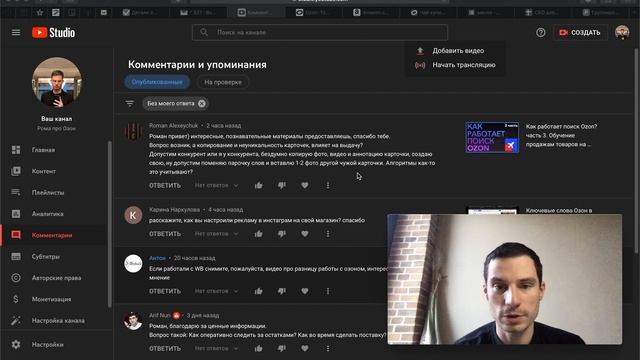
Task: Heart Карина Наркулова's comment
Action: pos(304,234)
